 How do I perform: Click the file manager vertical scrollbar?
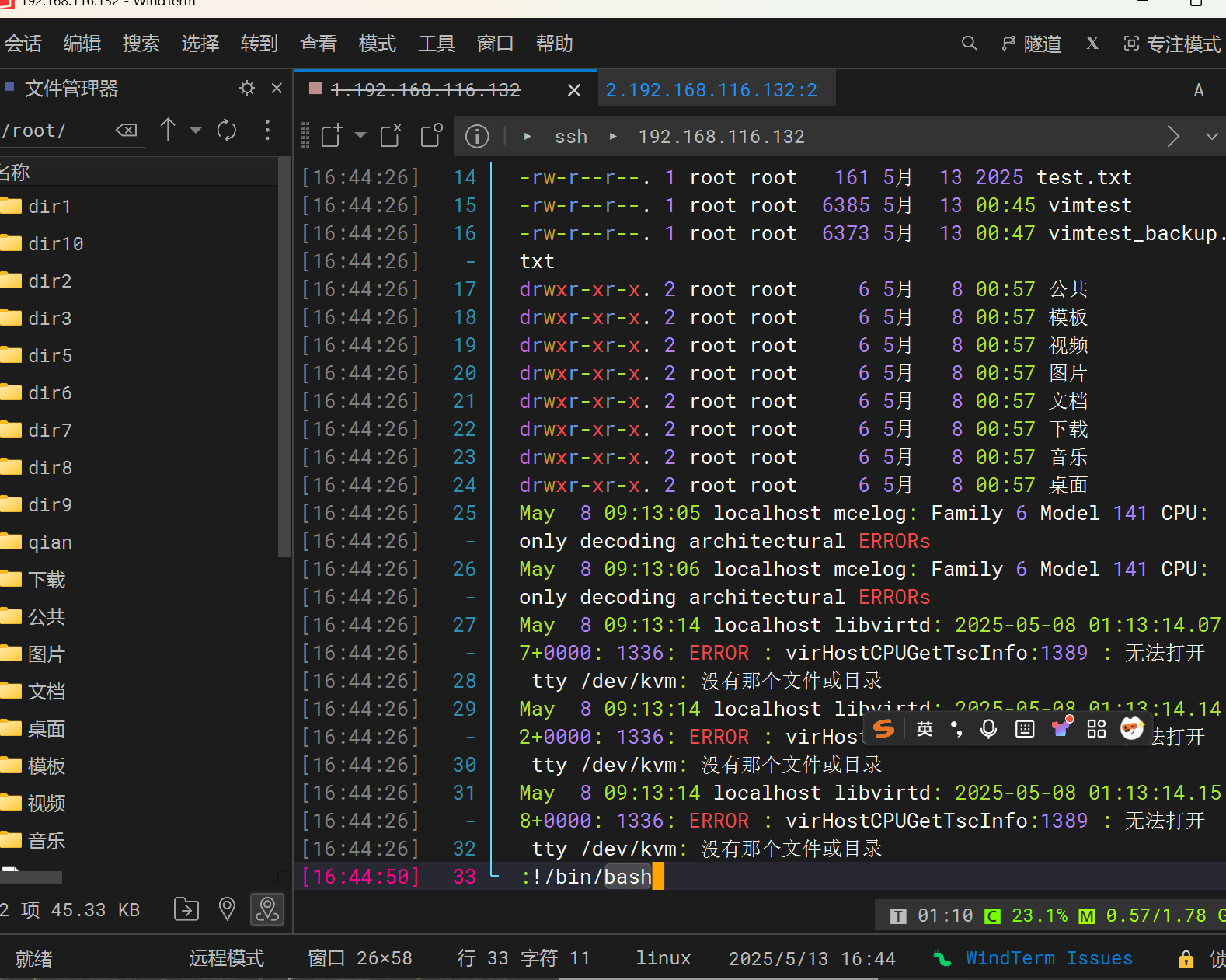(284, 357)
